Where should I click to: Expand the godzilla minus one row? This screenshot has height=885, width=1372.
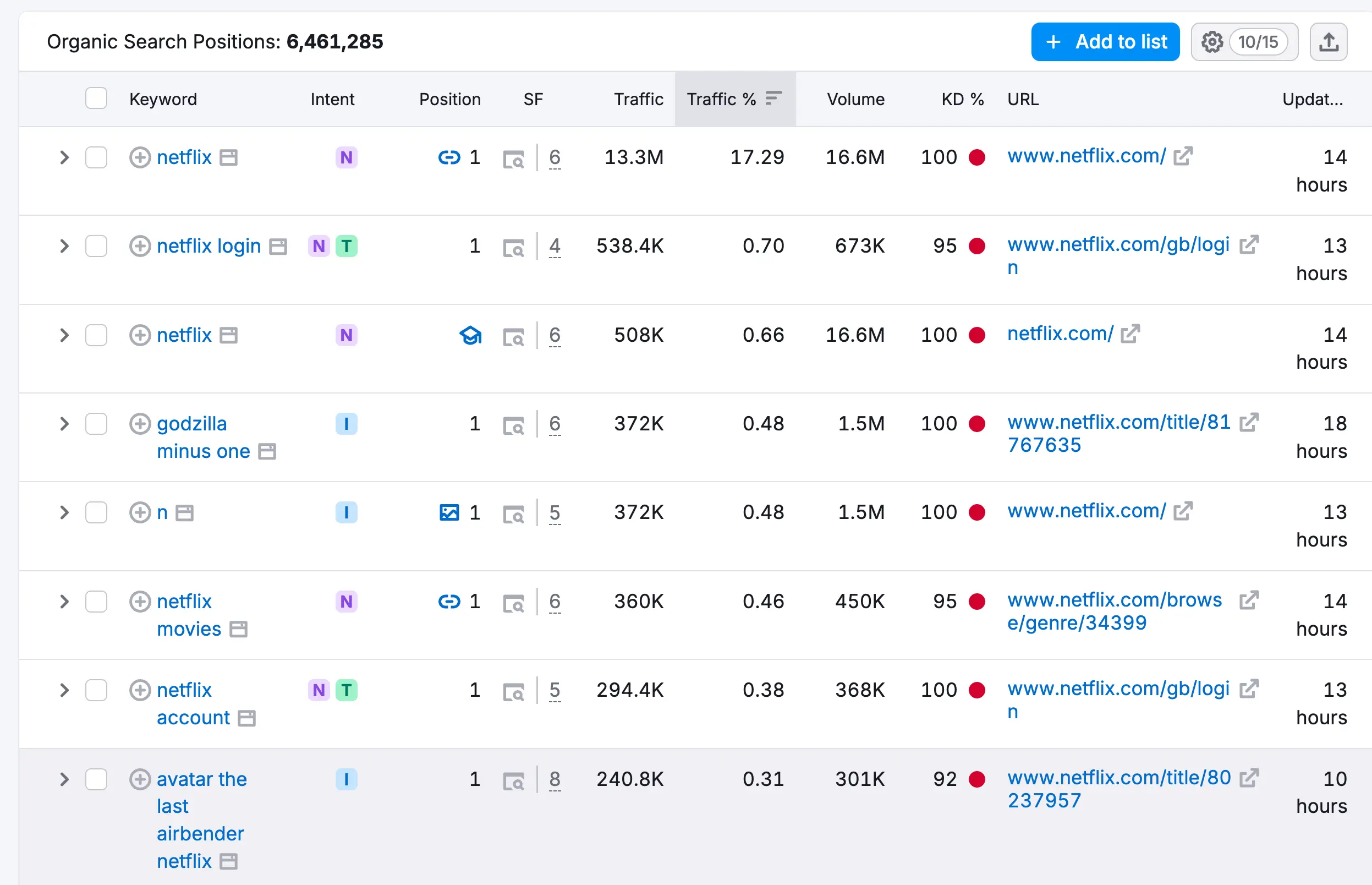pos(64,424)
